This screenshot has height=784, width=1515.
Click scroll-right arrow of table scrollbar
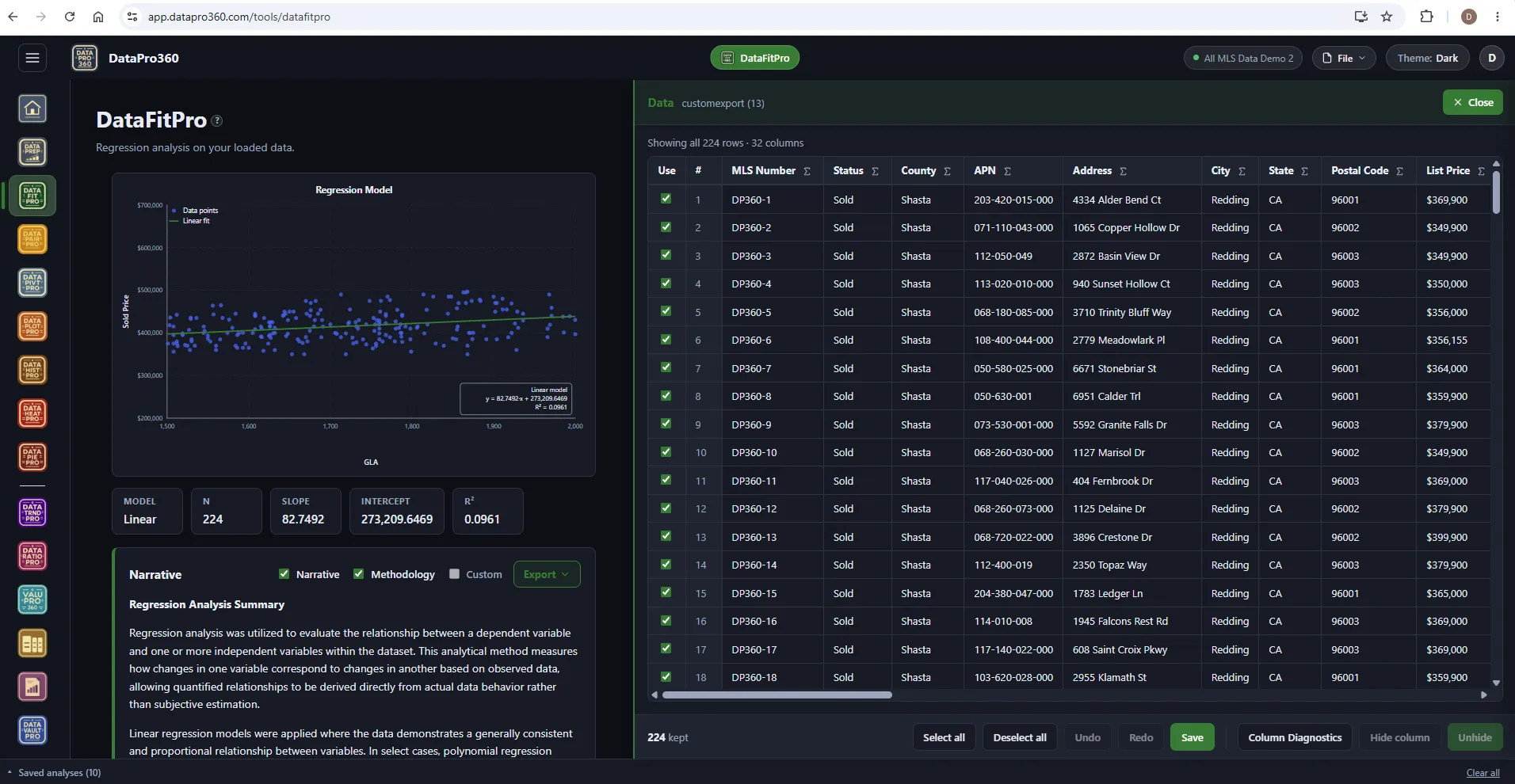[x=1483, y=695]
